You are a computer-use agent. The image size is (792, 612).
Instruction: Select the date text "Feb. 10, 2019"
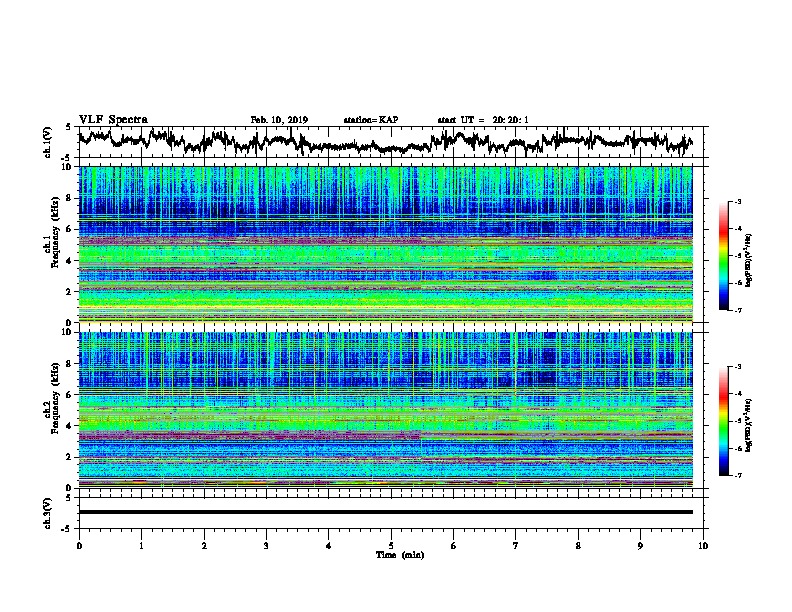[x=279, y=120]
